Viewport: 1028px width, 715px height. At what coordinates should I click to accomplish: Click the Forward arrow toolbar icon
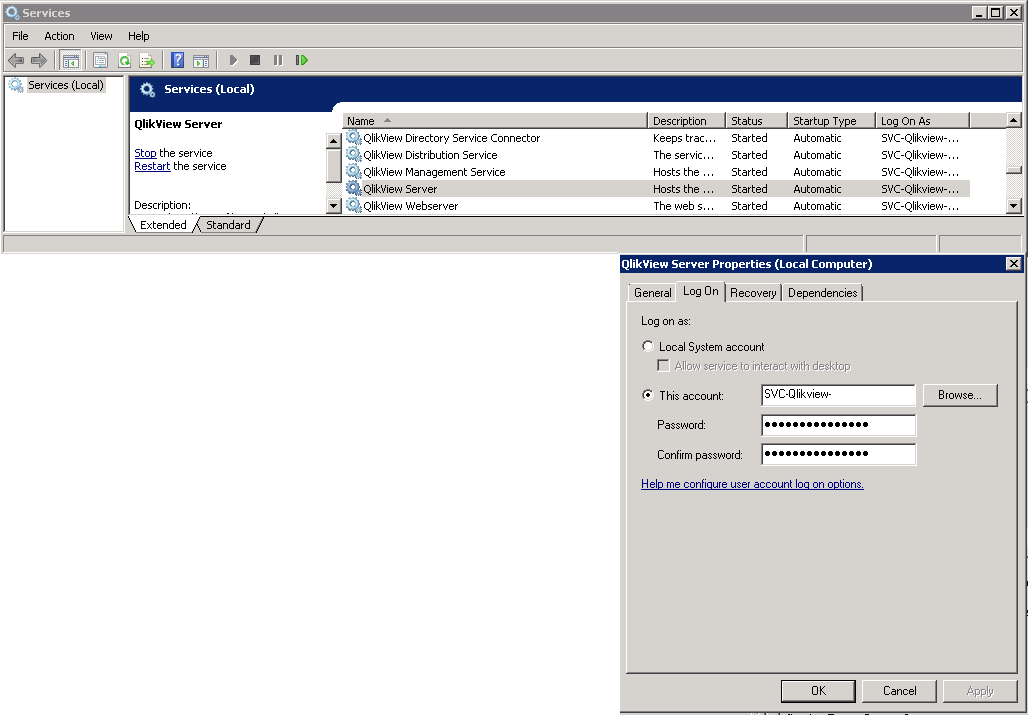pos(39,60)
